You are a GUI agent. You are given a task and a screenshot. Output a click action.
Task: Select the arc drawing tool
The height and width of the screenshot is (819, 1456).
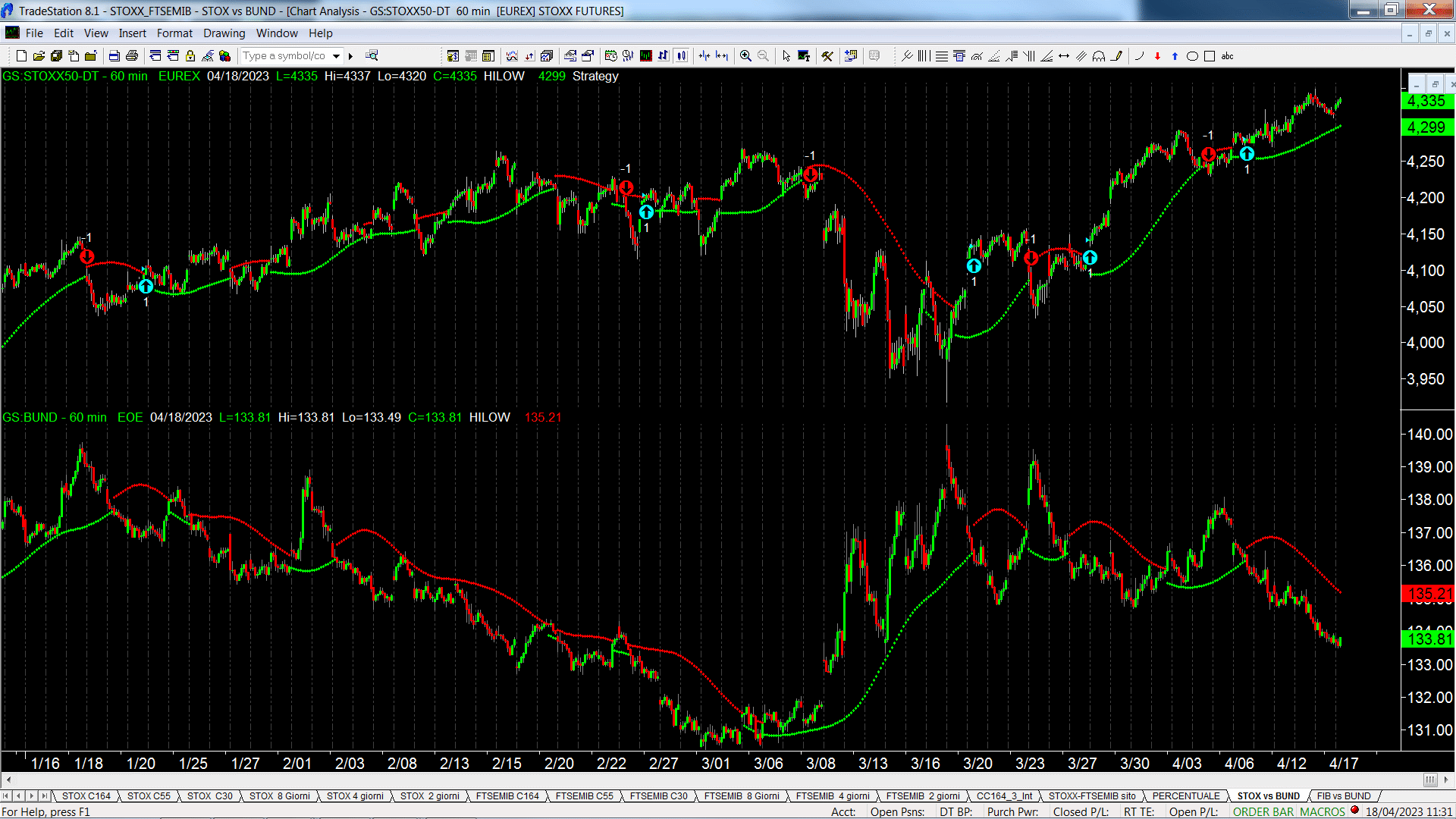1139,56
